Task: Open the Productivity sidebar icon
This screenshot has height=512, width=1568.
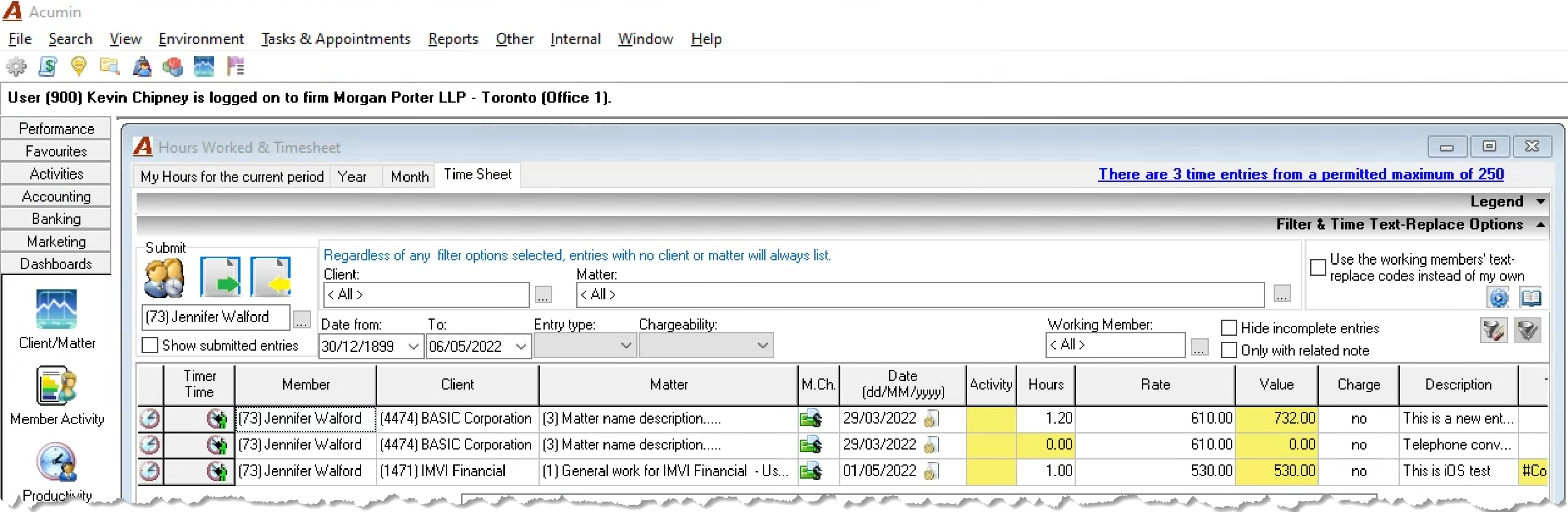Action: click(x=56, y=463)
